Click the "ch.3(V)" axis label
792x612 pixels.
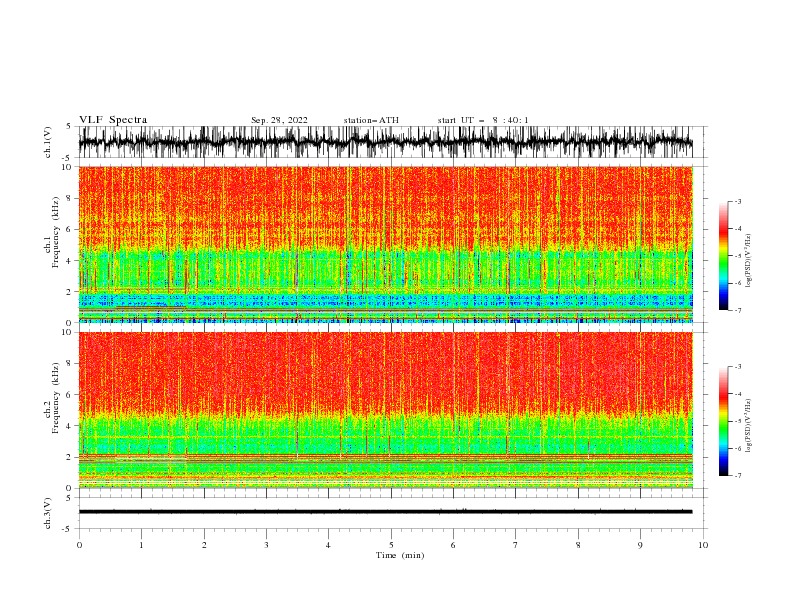[x=48, y=513]
